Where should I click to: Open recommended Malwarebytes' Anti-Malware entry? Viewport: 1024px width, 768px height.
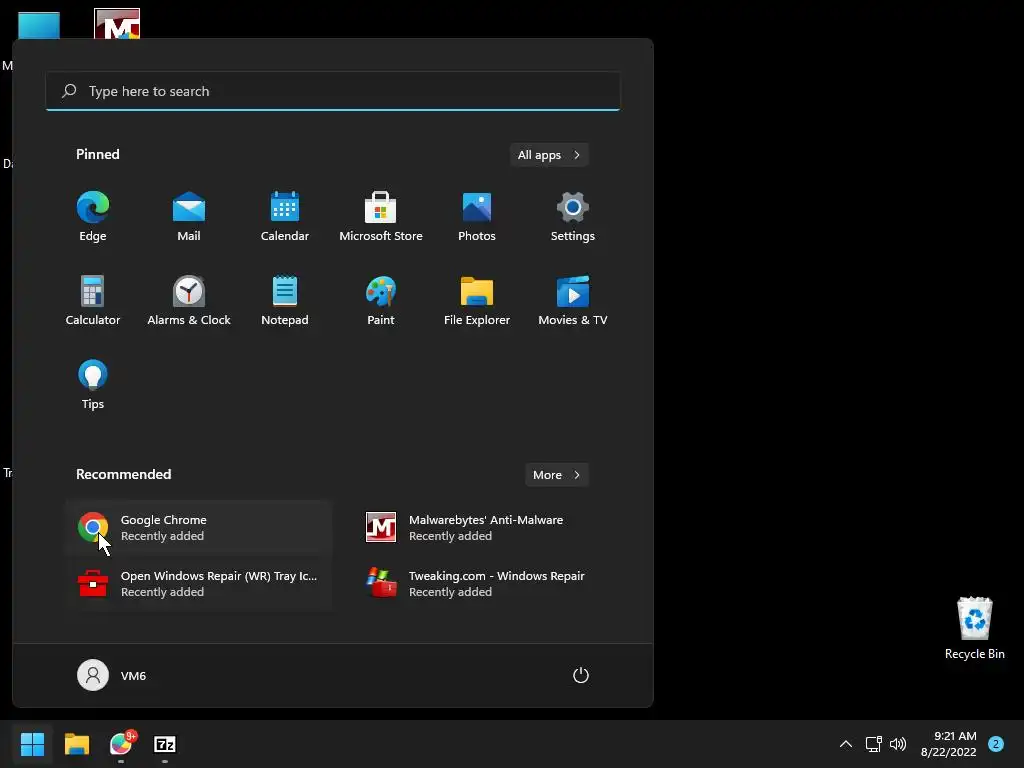click(487, 528)
